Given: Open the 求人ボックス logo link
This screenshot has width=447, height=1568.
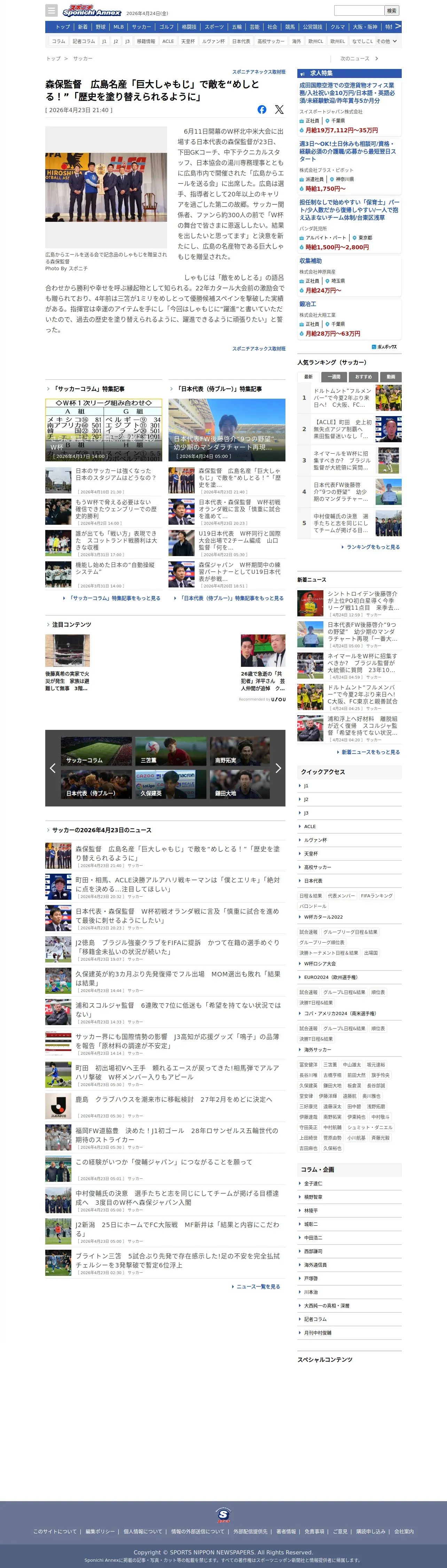Looking at the screenshot, I should click(x=384, y=347).
